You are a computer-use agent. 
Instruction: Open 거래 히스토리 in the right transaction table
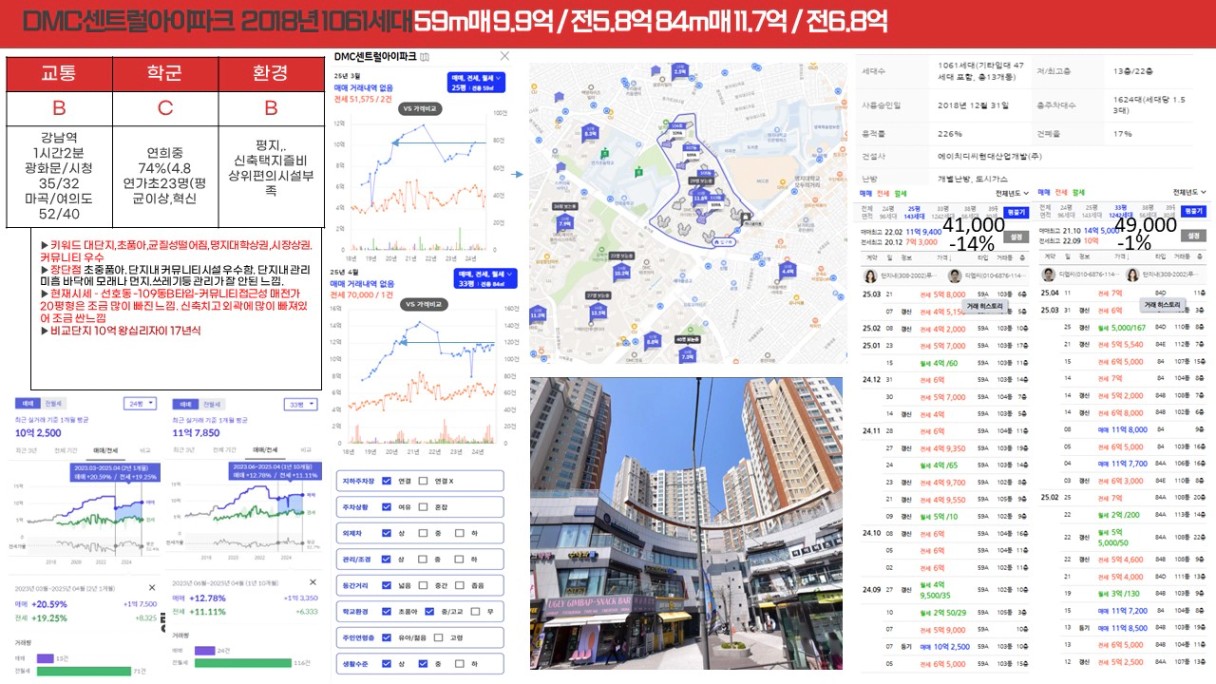pyautogui.click(x=1161, y=306)
